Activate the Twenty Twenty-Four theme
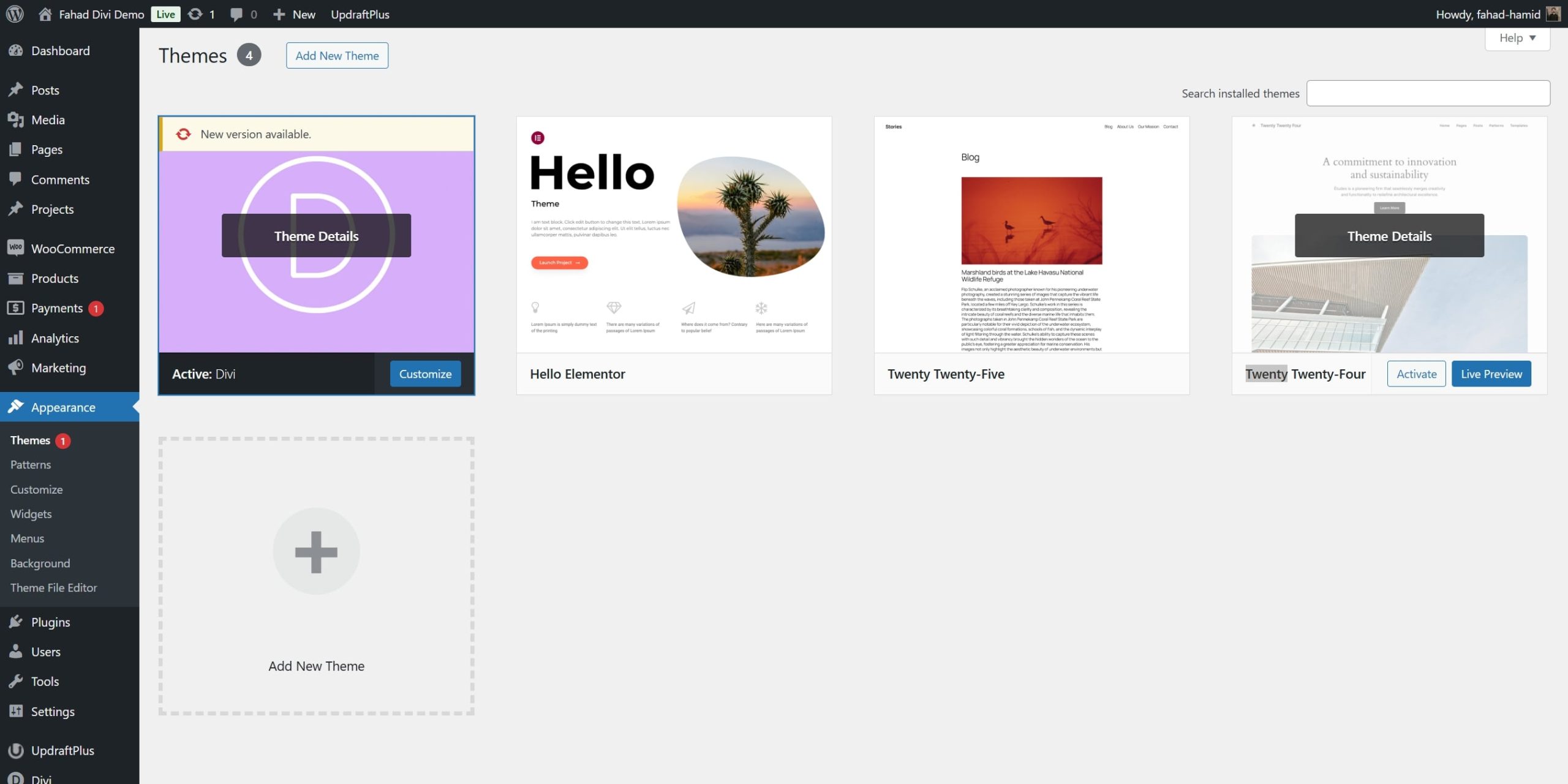Viewport: 1568px width, 784px height. click(1415, 374)
